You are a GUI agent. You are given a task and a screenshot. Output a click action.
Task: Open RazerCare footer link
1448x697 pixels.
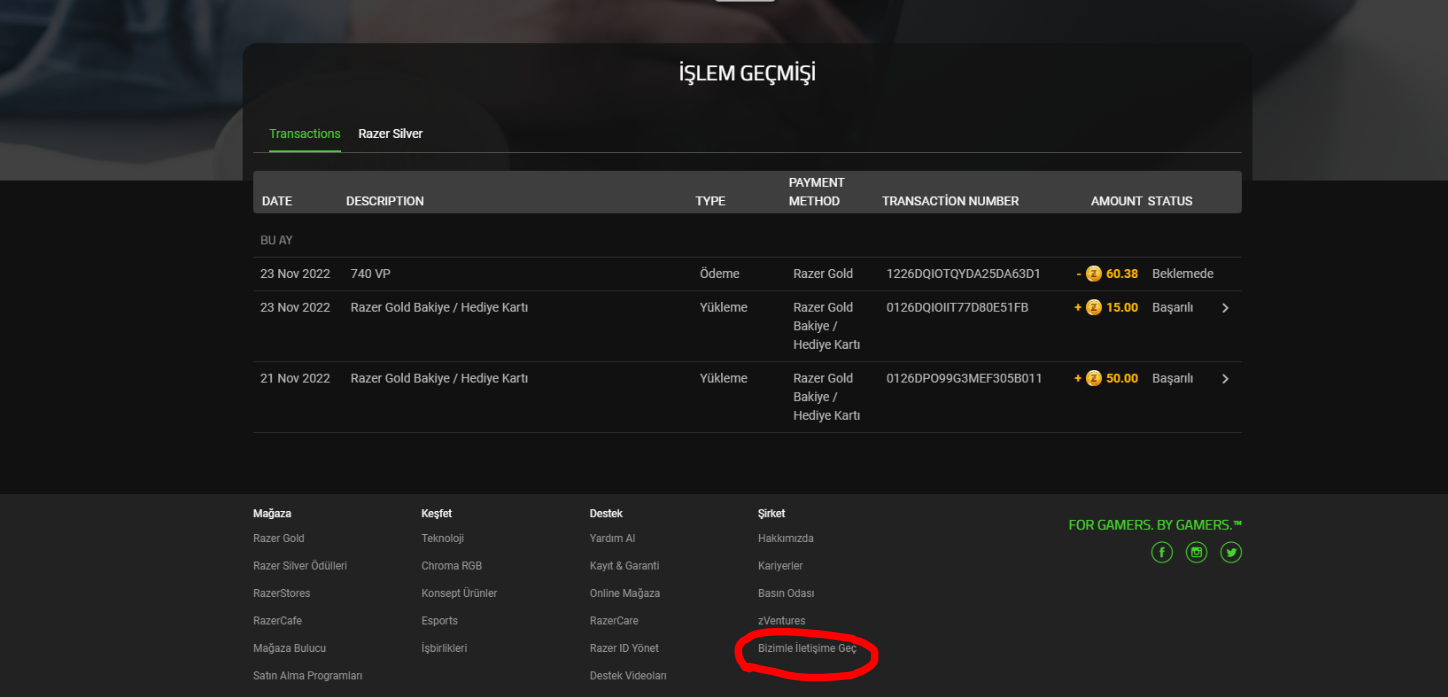pyautogui.click(x=614, y=621)
